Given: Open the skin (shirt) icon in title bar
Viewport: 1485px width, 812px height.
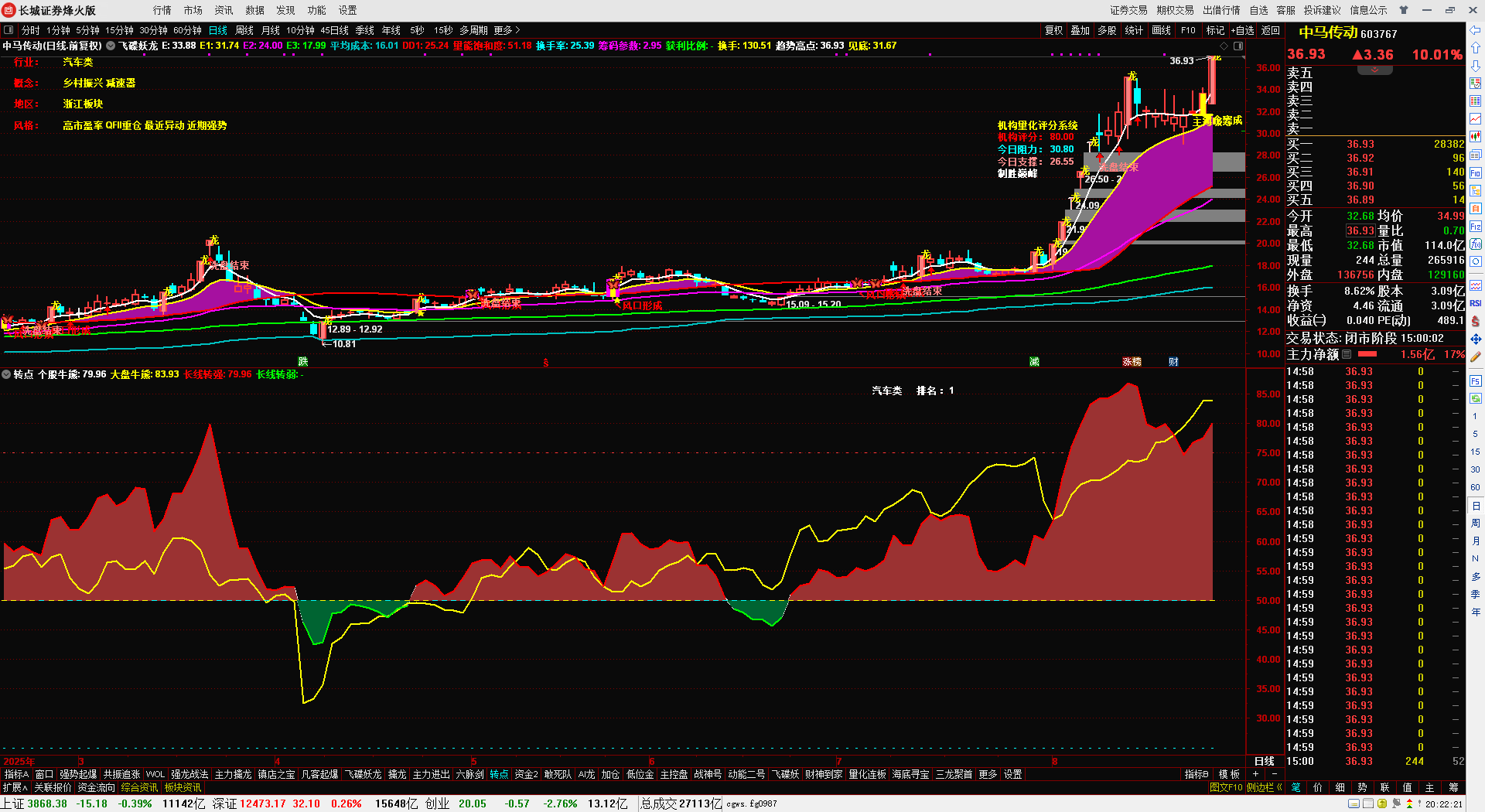Looking at the screenshot, I should (1404, 10).
